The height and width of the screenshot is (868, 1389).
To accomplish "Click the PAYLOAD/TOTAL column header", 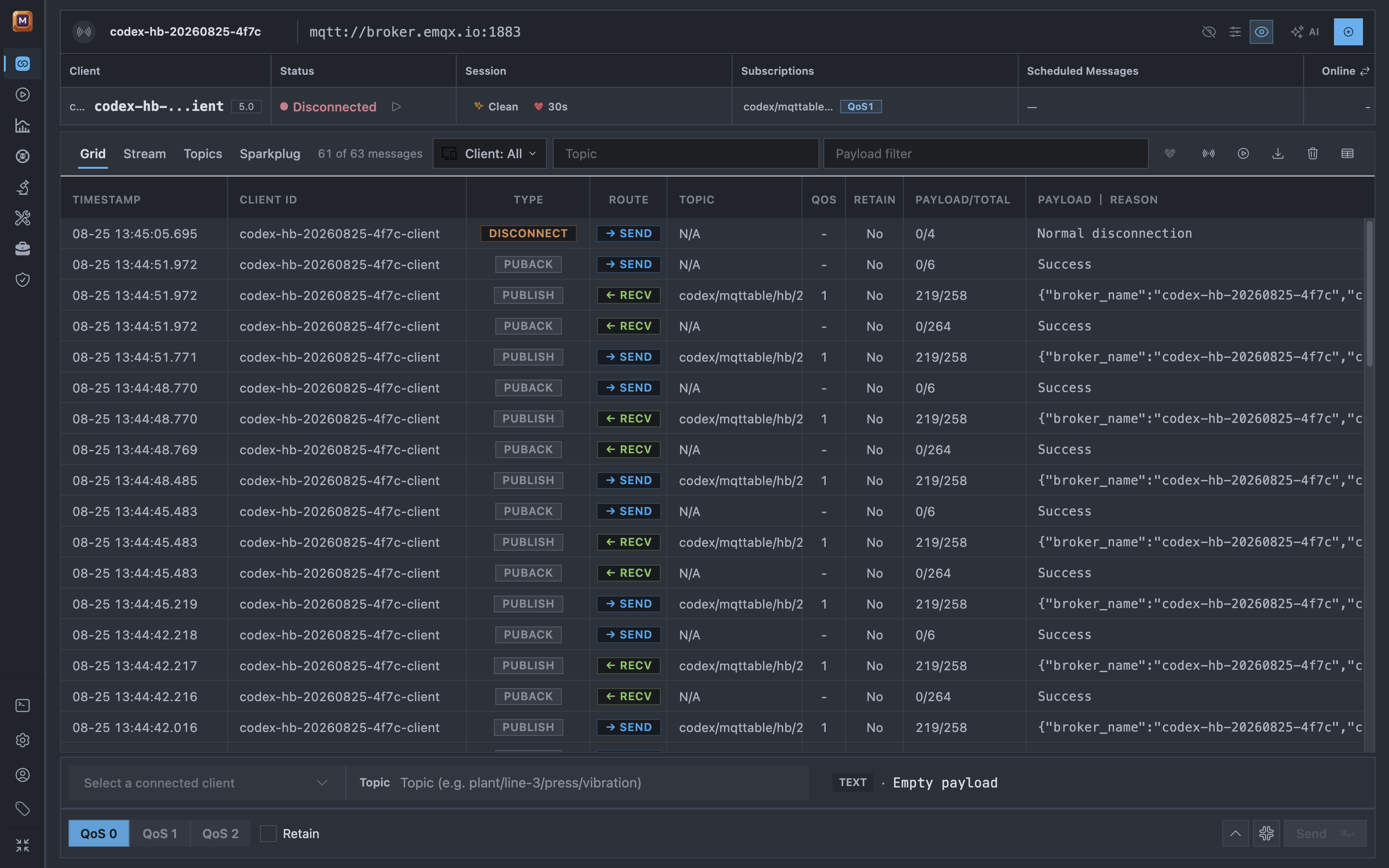I will tap(963, 200).
